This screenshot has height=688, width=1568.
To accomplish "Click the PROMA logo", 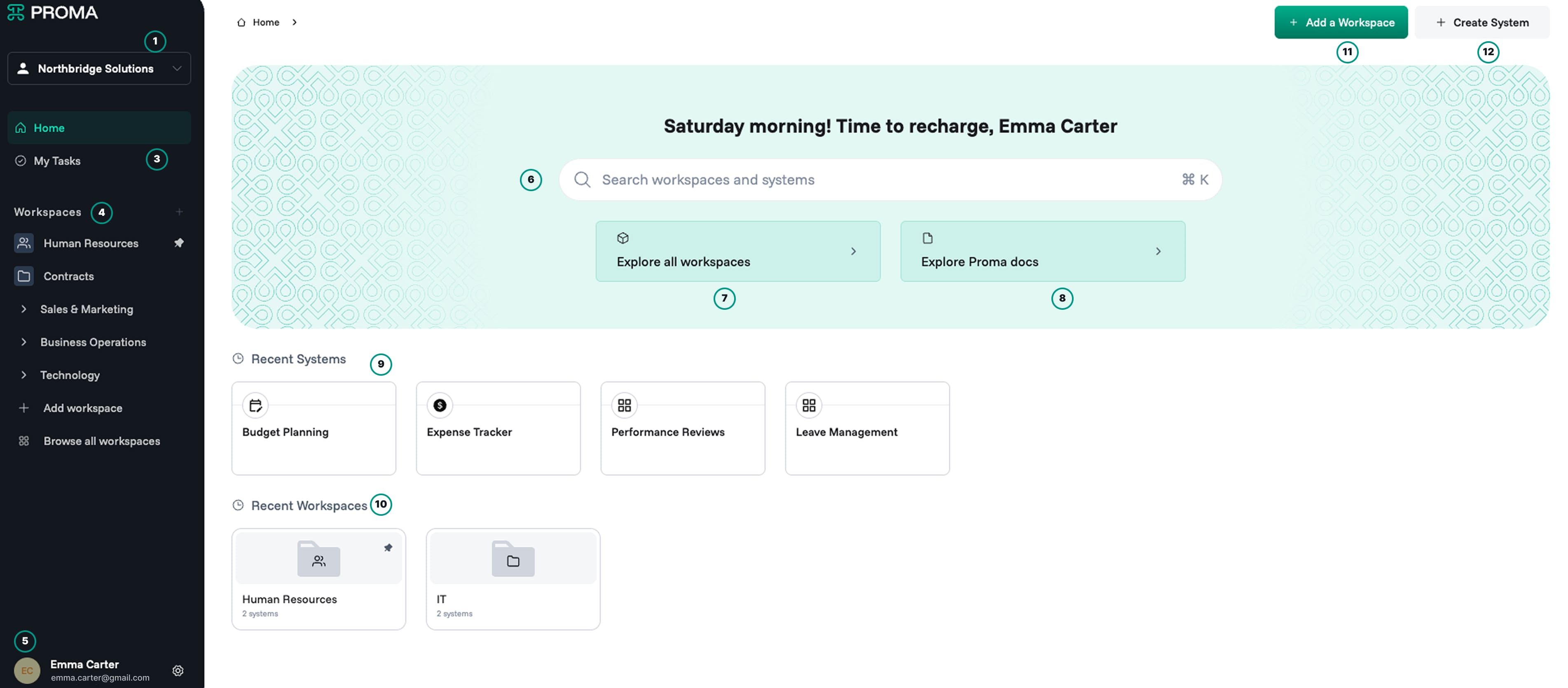I will click(x=52, y=12).
